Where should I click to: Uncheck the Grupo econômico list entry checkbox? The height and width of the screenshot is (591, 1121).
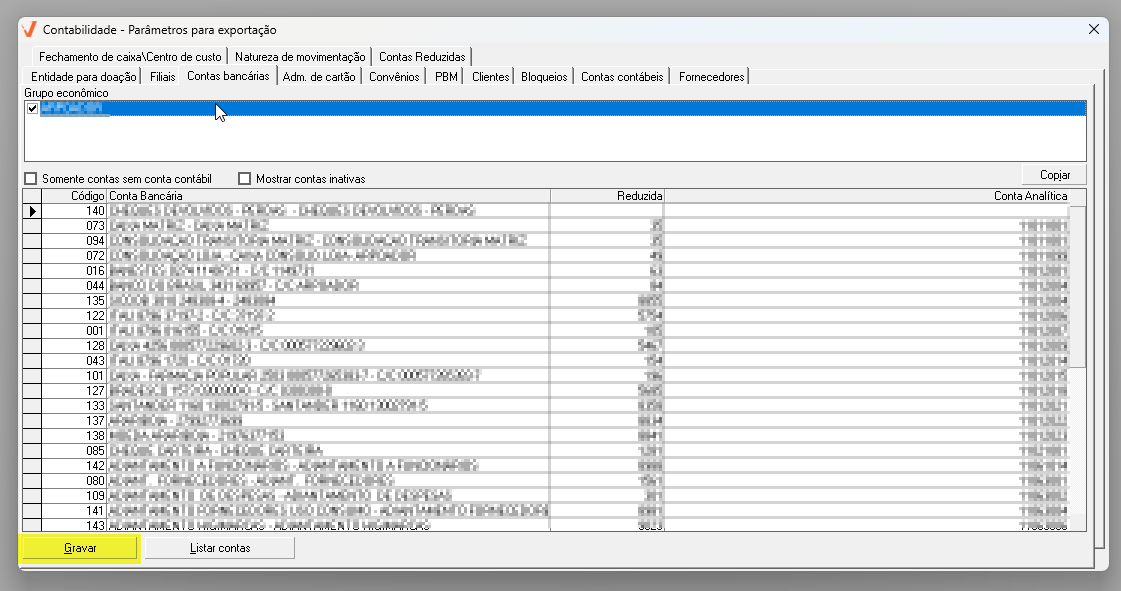coord(32,109)
